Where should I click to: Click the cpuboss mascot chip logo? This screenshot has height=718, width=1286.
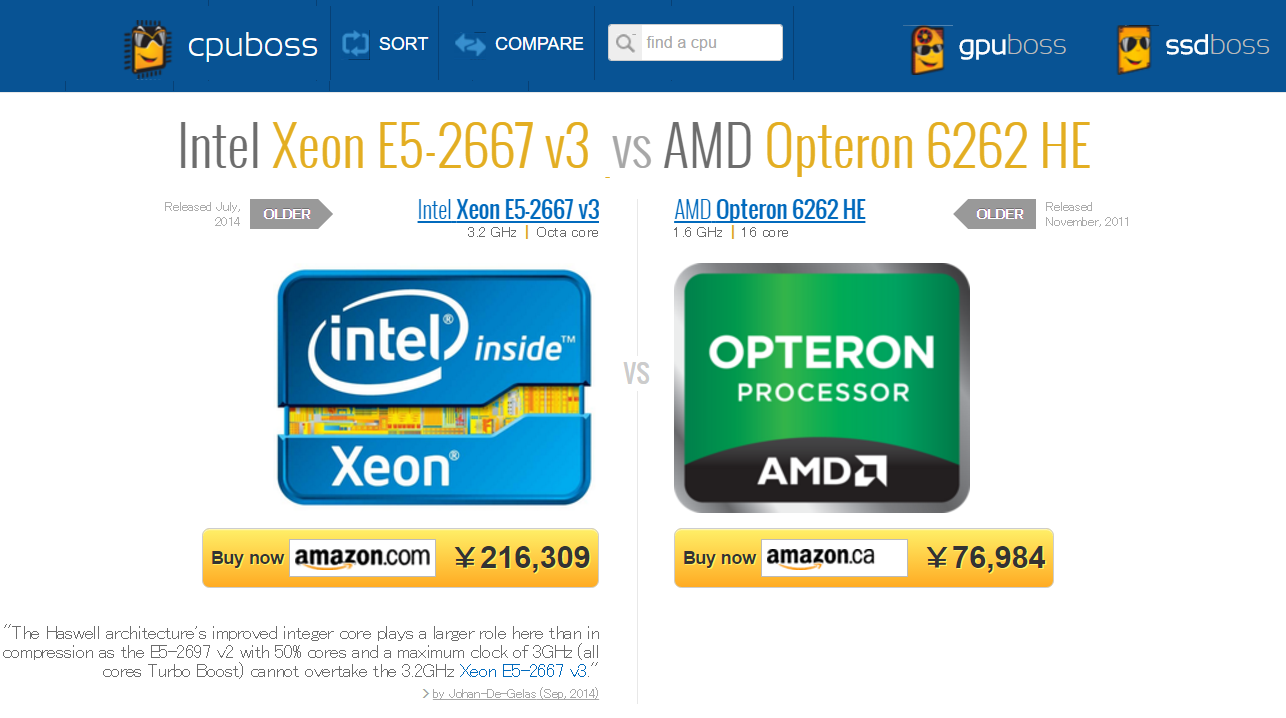tap(147, 47)
